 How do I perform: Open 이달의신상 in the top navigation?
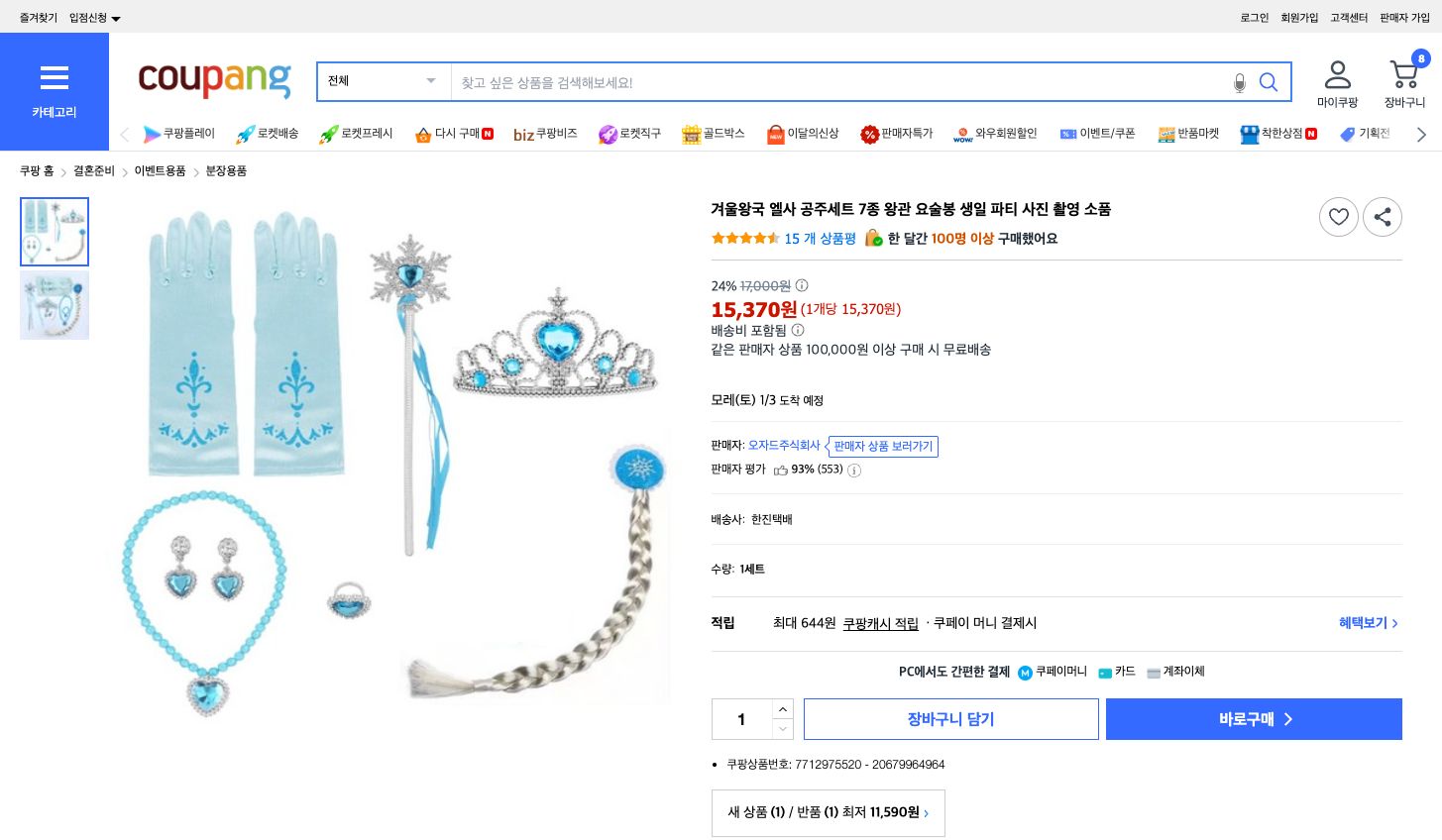point(802,134)
